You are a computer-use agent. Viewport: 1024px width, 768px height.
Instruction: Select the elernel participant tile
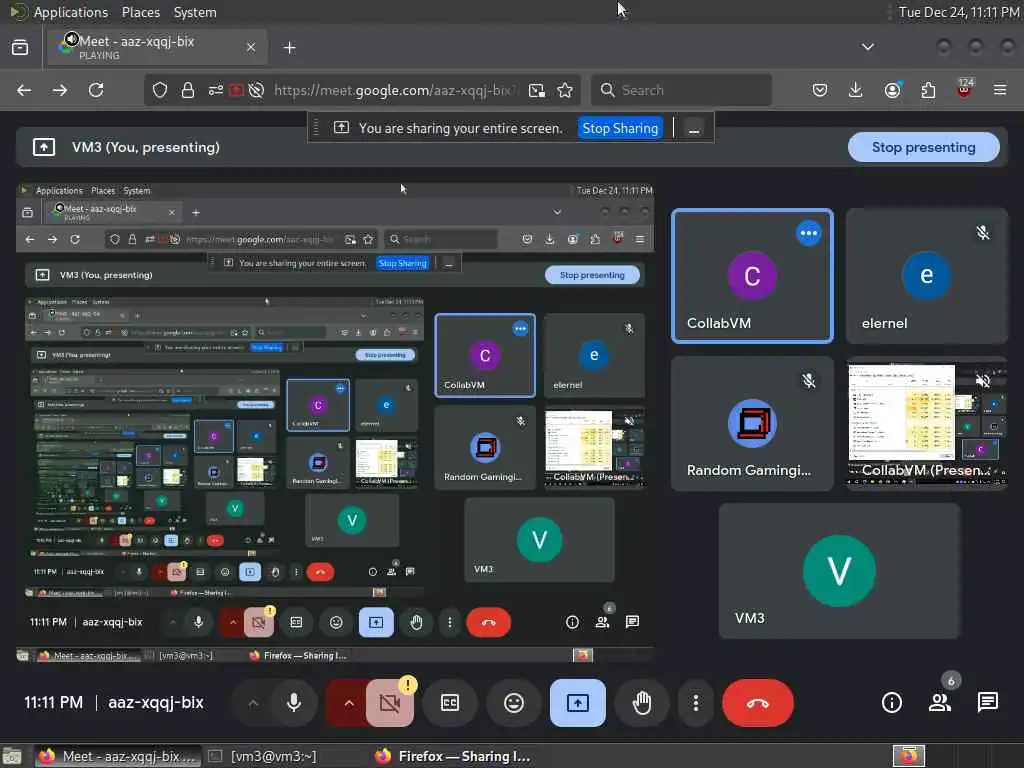926,276
